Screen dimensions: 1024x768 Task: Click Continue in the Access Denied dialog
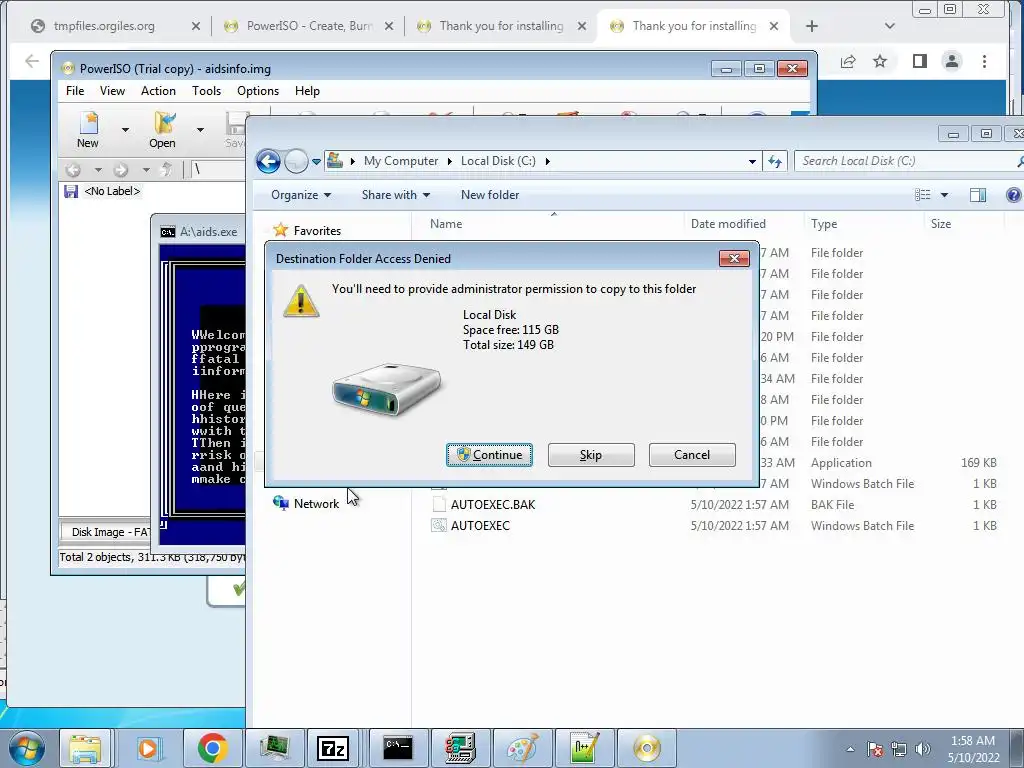coord(489,455)
